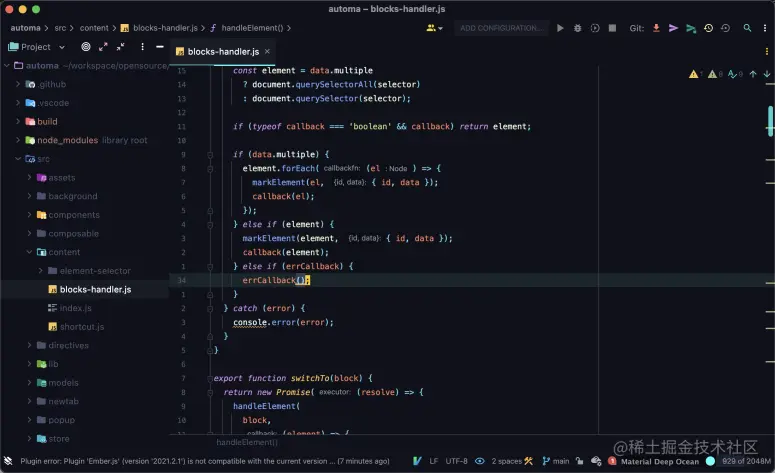The image size is (775, 473).
Task: Open Search Everywhere magnifier icon
Action: pos(747,28)
